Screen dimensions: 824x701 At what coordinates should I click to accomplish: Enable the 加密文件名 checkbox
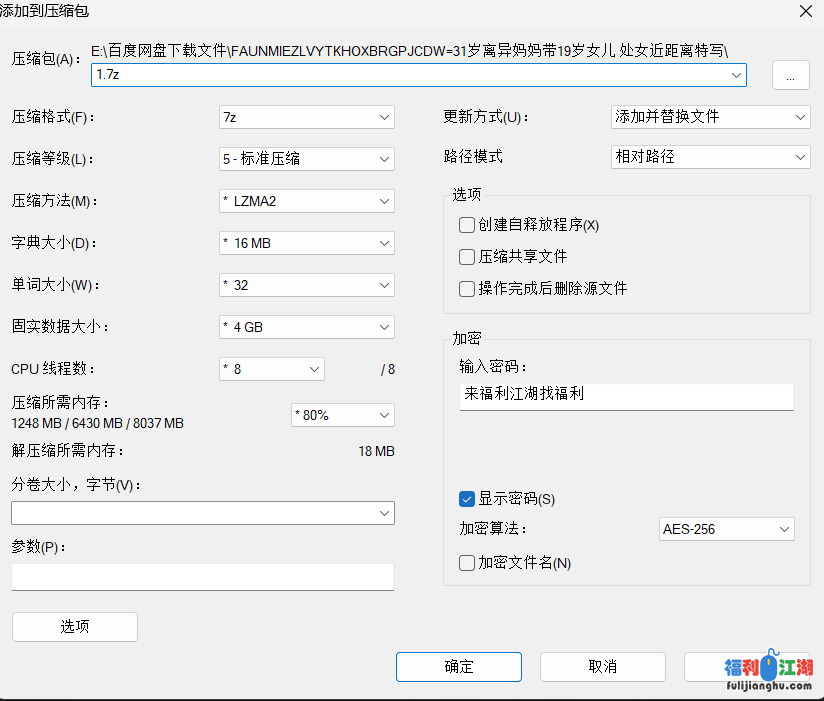467,563
